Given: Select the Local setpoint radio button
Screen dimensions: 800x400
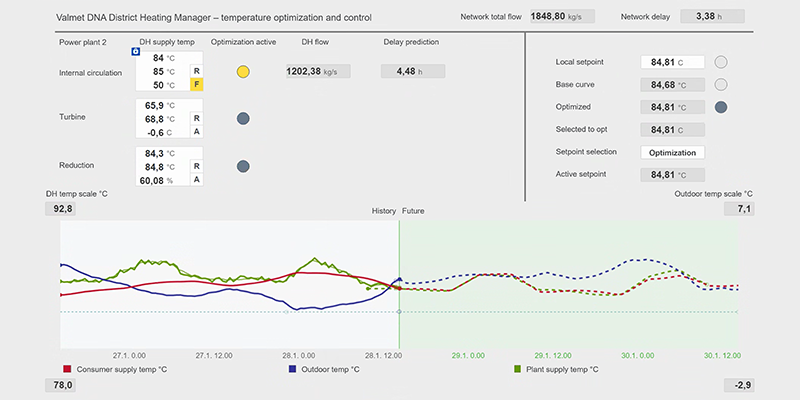Looking at the screenshot, I should 721,62.
